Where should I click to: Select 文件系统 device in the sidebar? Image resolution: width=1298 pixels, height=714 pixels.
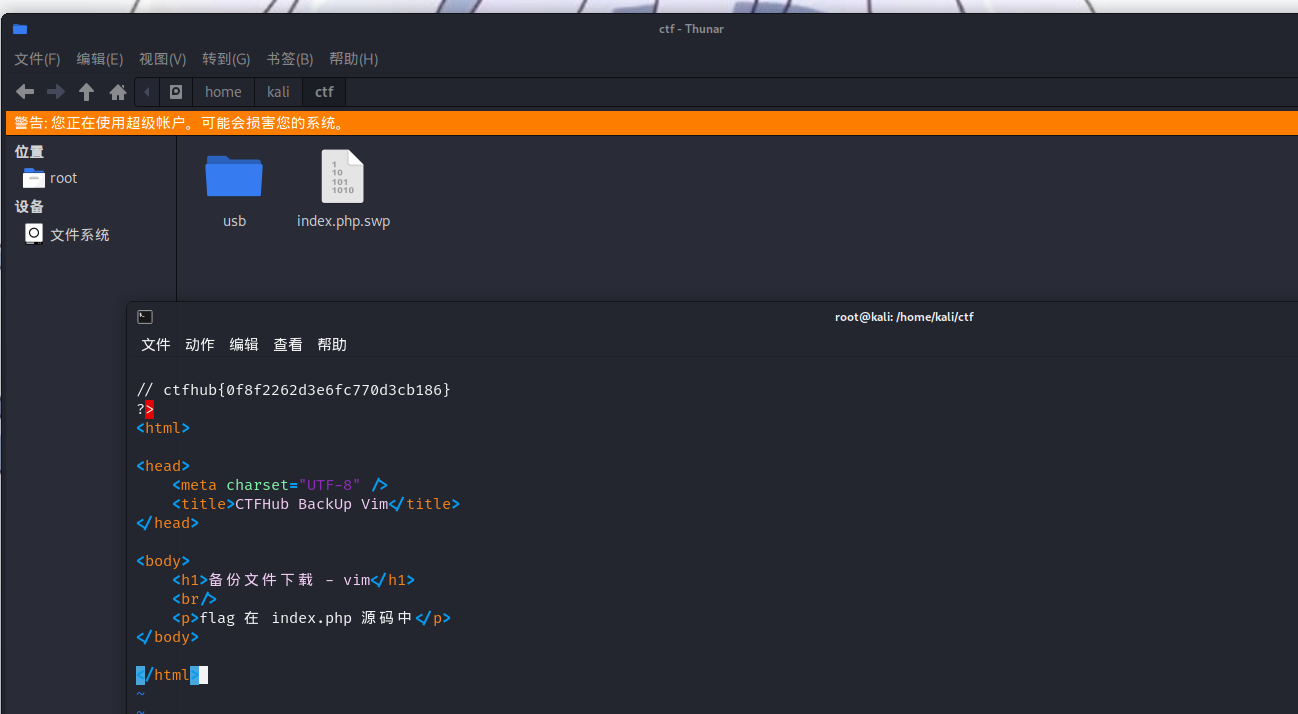click(78, 235)
